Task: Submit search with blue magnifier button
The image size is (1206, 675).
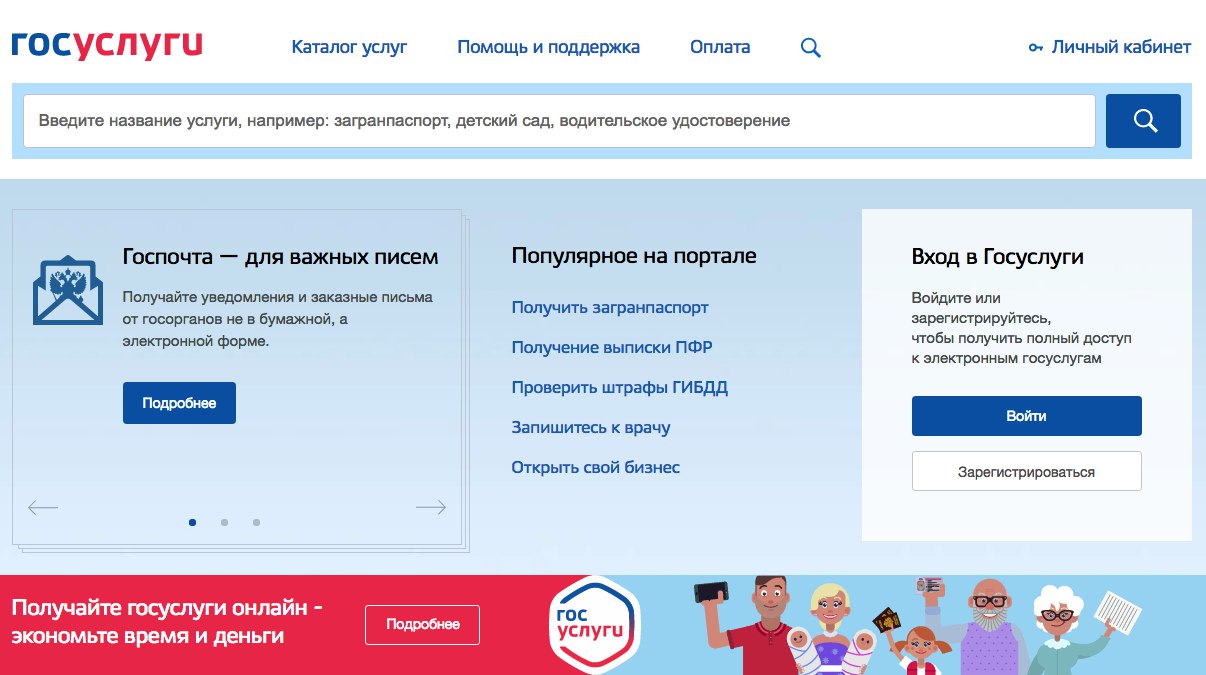Action: [x=1143, y=121]
